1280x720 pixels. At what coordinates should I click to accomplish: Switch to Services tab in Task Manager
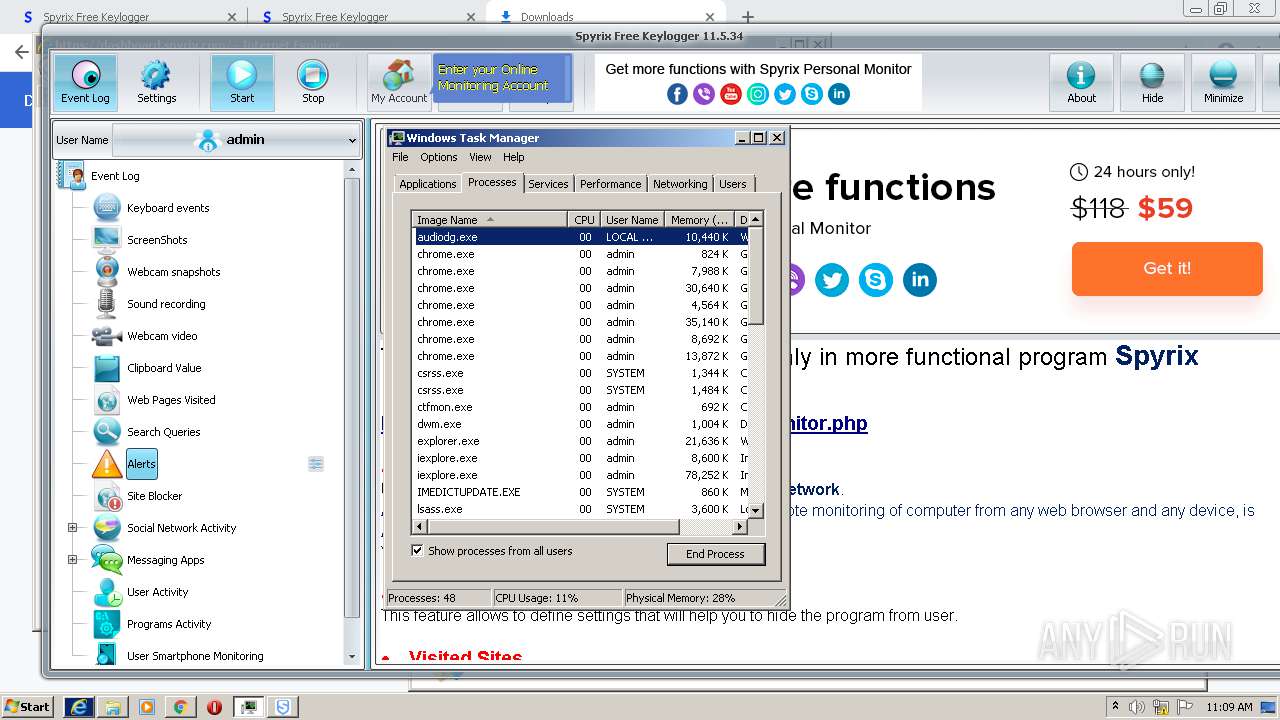[x=548, y=184]
